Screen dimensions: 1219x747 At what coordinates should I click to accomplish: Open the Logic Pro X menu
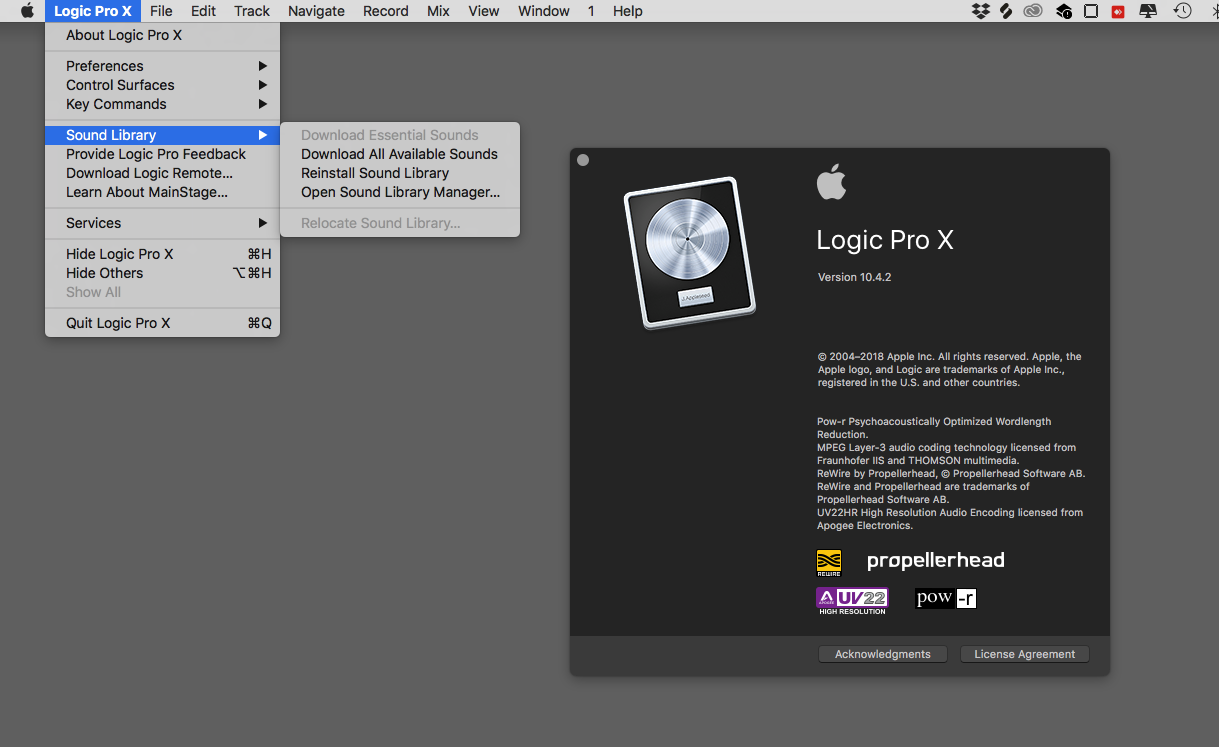pyautogui.click(x=93, y=11)
